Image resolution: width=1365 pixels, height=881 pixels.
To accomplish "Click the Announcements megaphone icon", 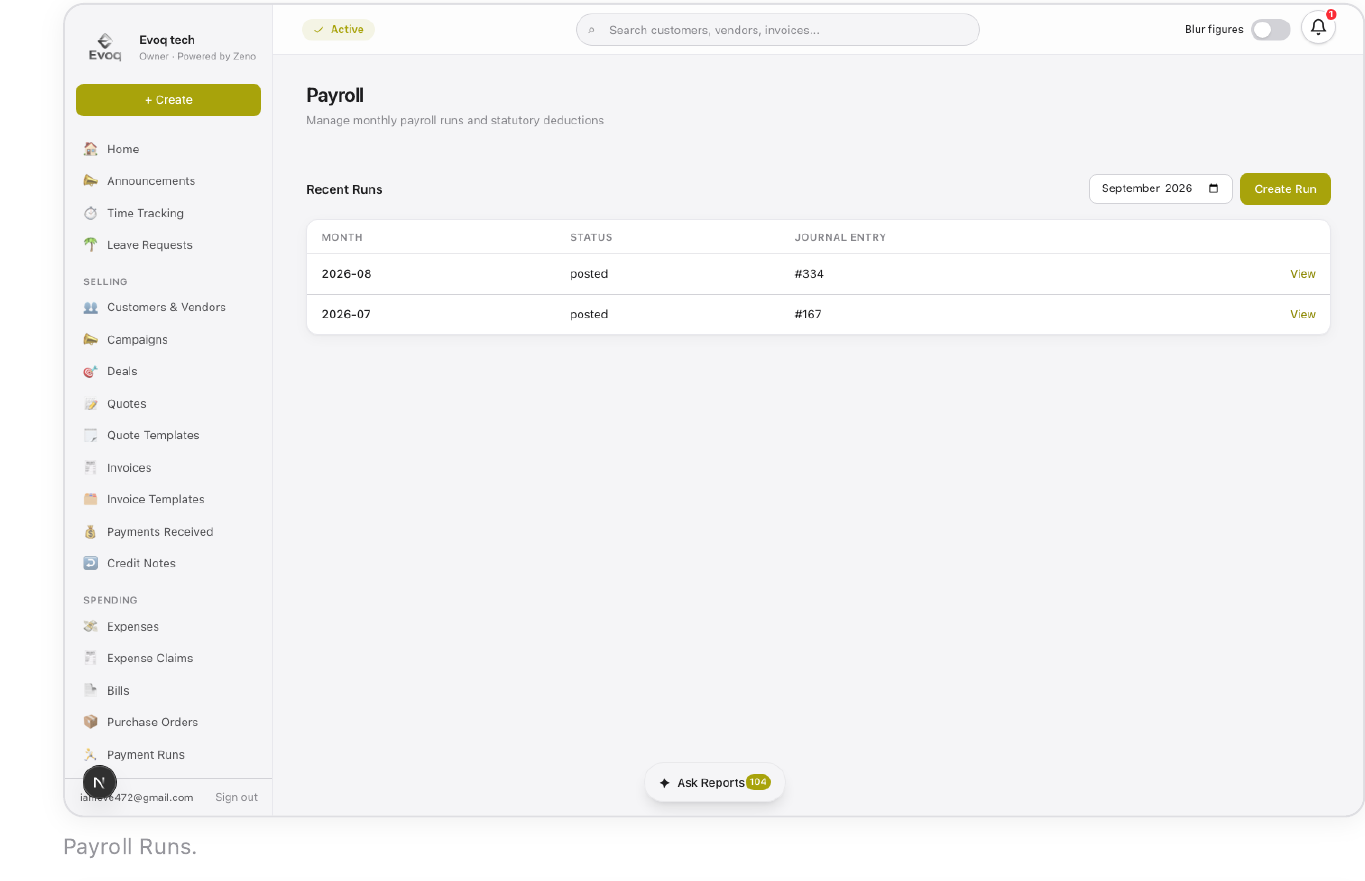I will tap(91, 181).
